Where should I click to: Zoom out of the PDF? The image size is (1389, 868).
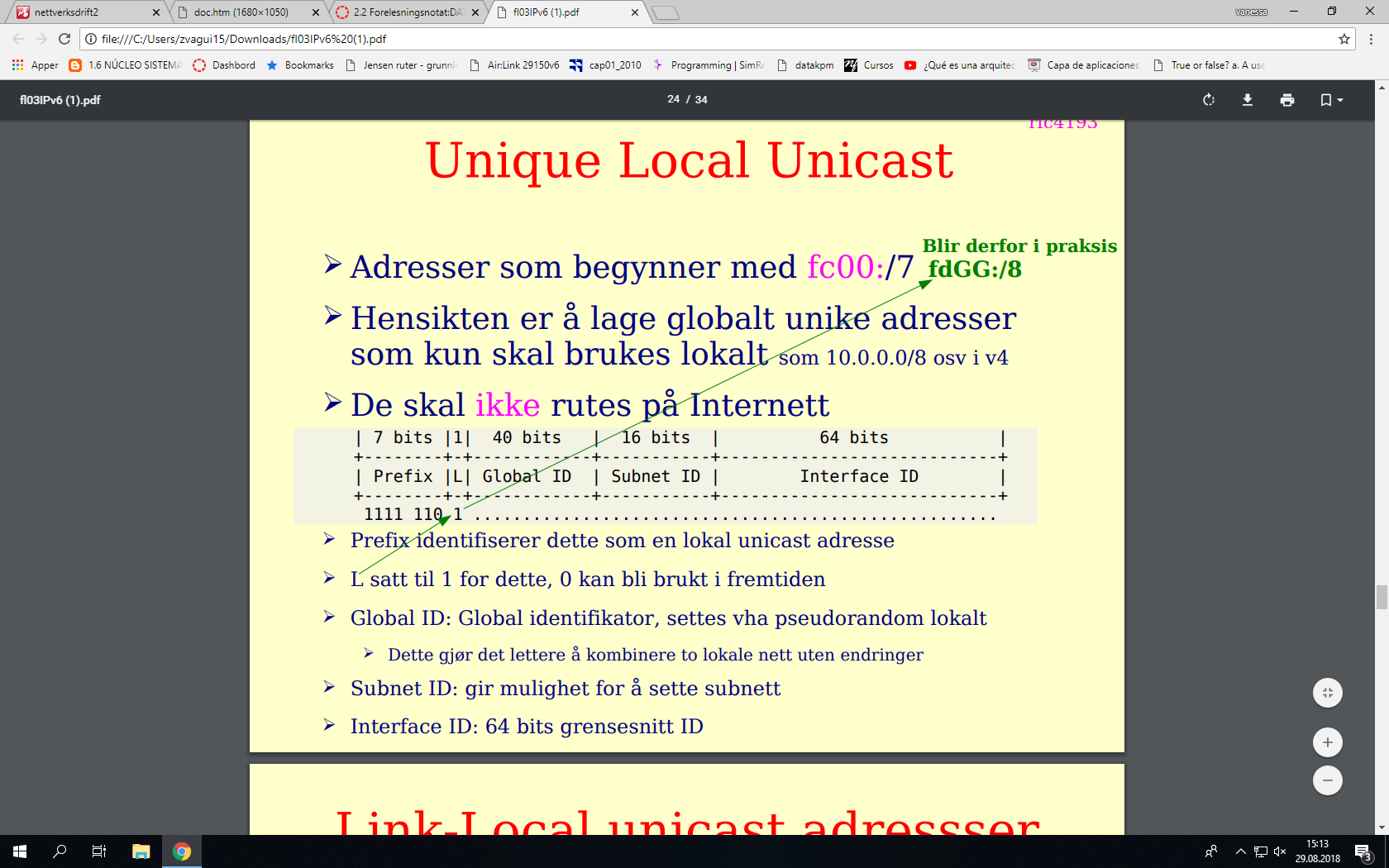tap(1328, 780)
